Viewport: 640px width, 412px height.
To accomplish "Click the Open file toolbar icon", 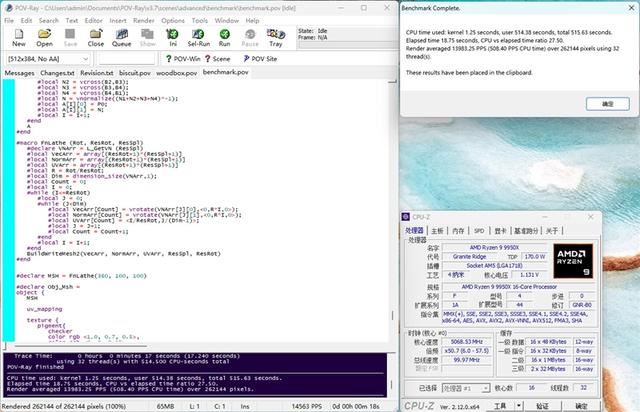I will [45, 38].
